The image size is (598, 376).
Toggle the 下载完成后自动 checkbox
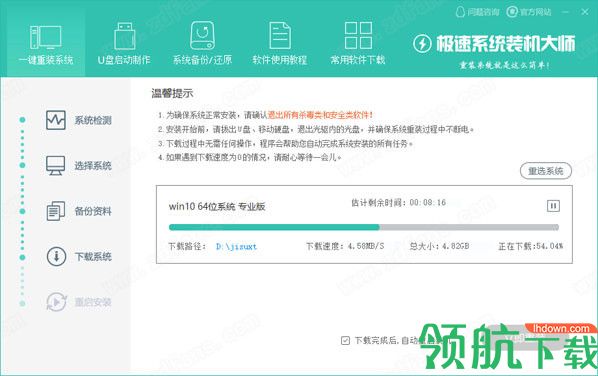345,340
